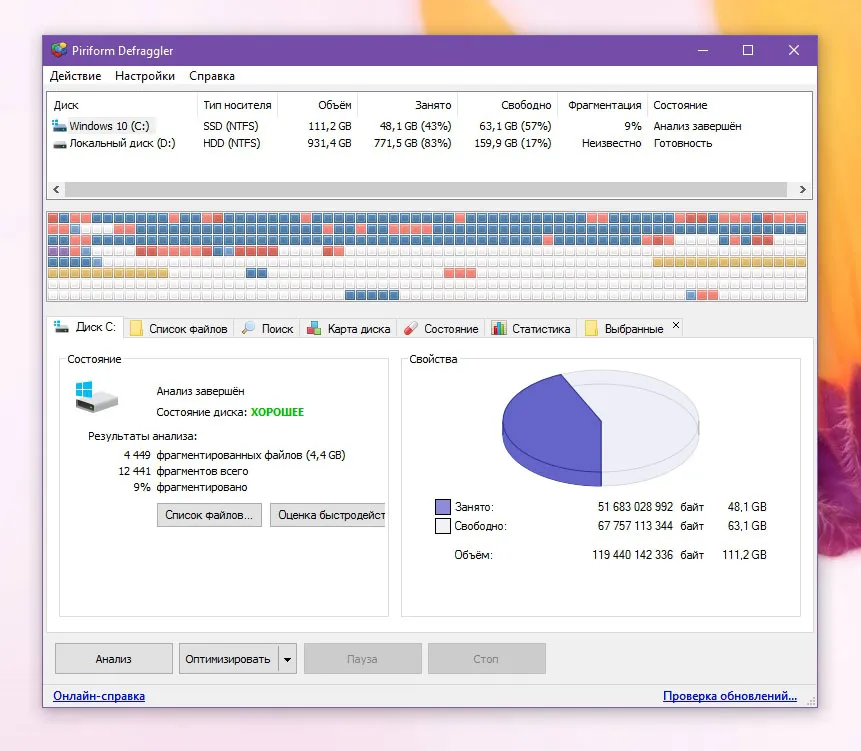The image size is (861, 751).
Task: Click the purple Занято legend swatch
Action: tap(443, 507)
